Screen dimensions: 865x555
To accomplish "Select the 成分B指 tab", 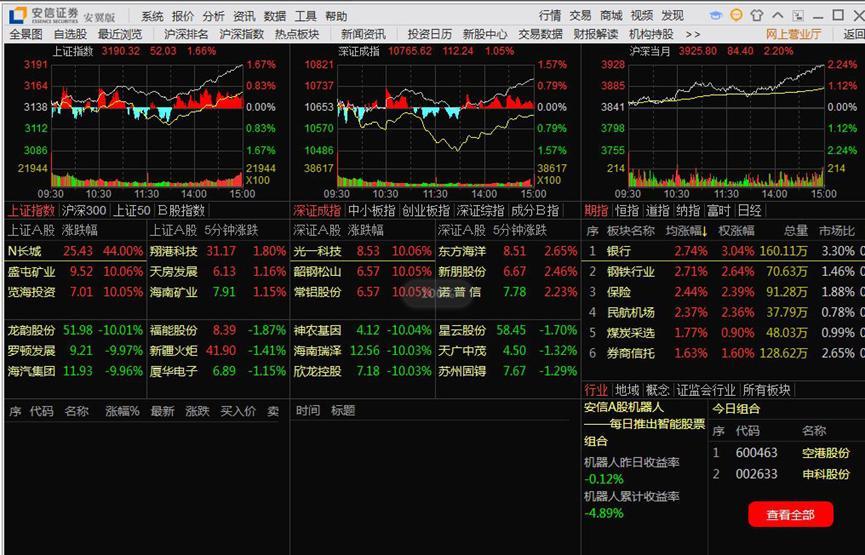I will point(535,210).
